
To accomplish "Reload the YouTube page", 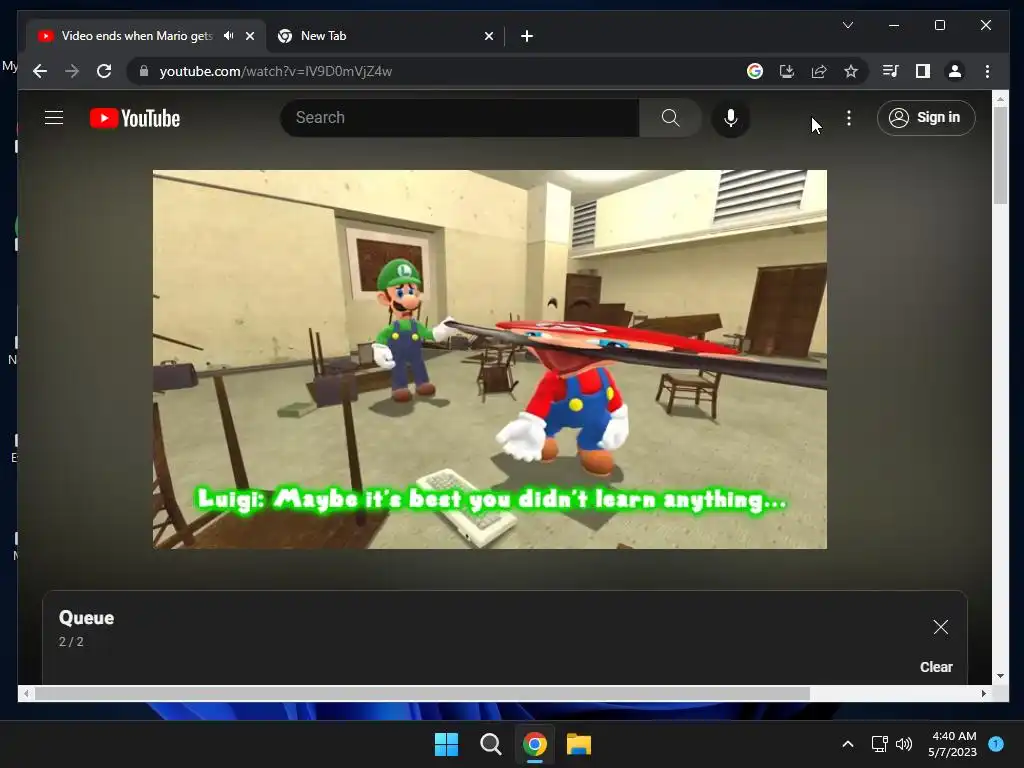I will [104, 71].
